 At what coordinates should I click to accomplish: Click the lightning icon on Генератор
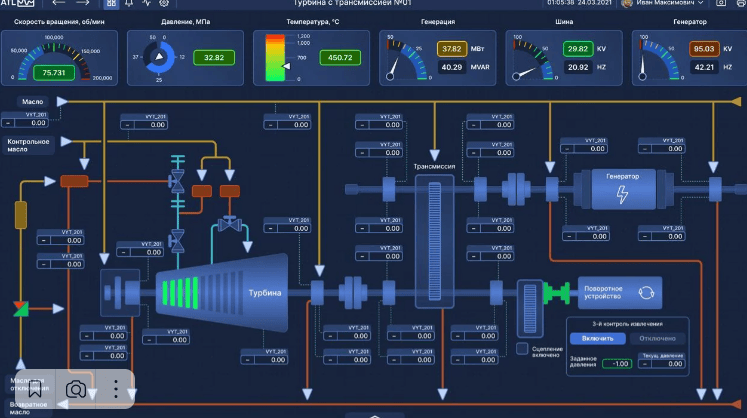(622, 194)
